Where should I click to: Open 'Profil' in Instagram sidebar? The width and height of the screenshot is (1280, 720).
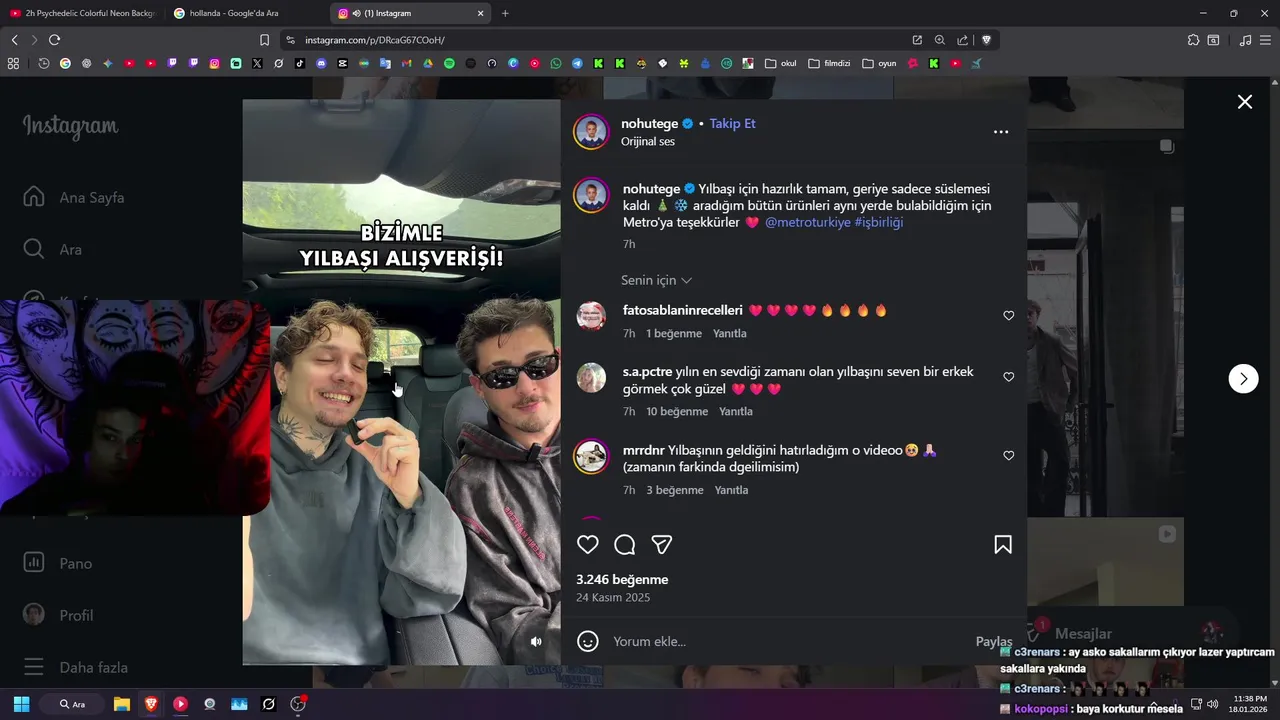(x=58, y=615)
